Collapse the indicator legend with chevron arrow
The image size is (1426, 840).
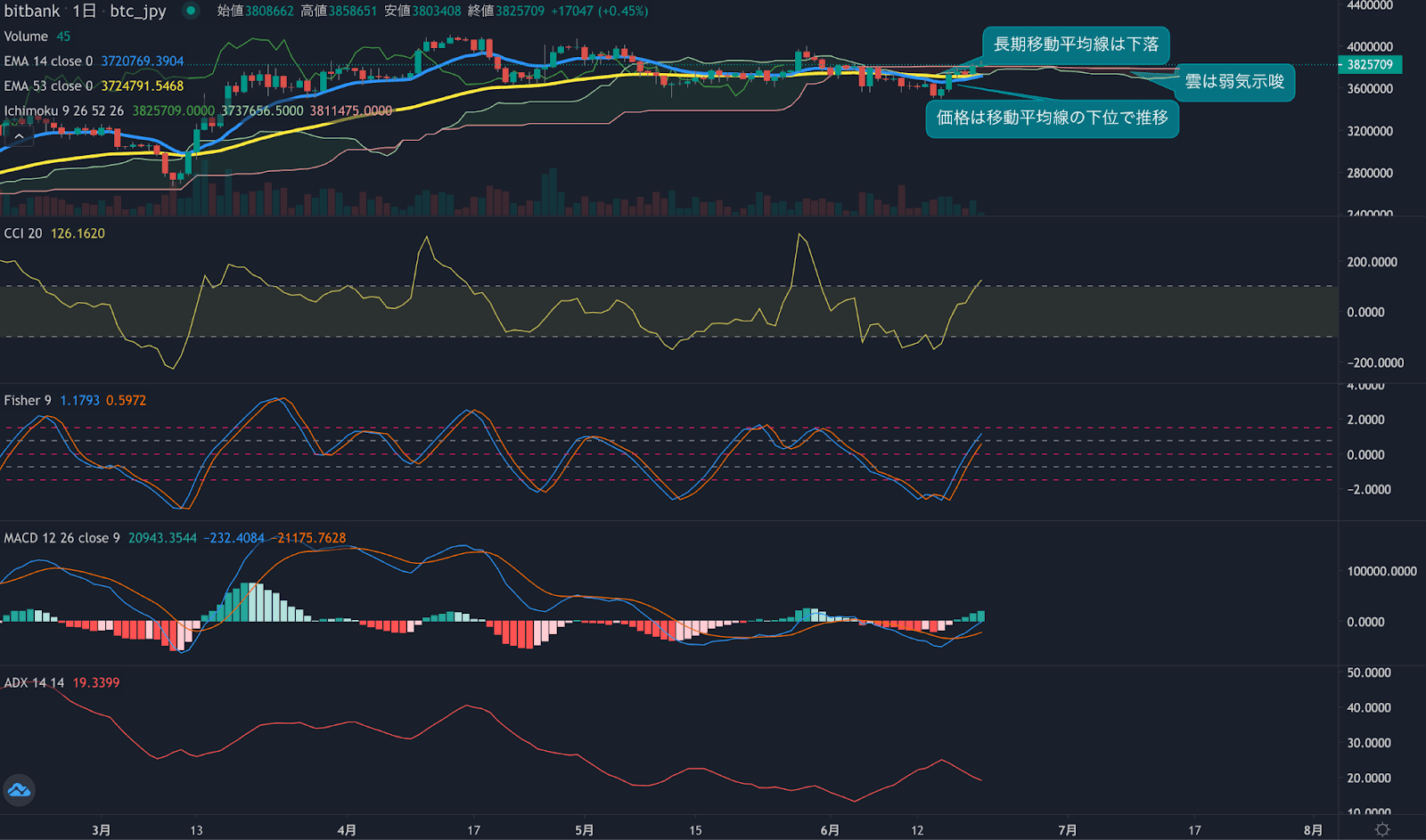pos(19,135)
